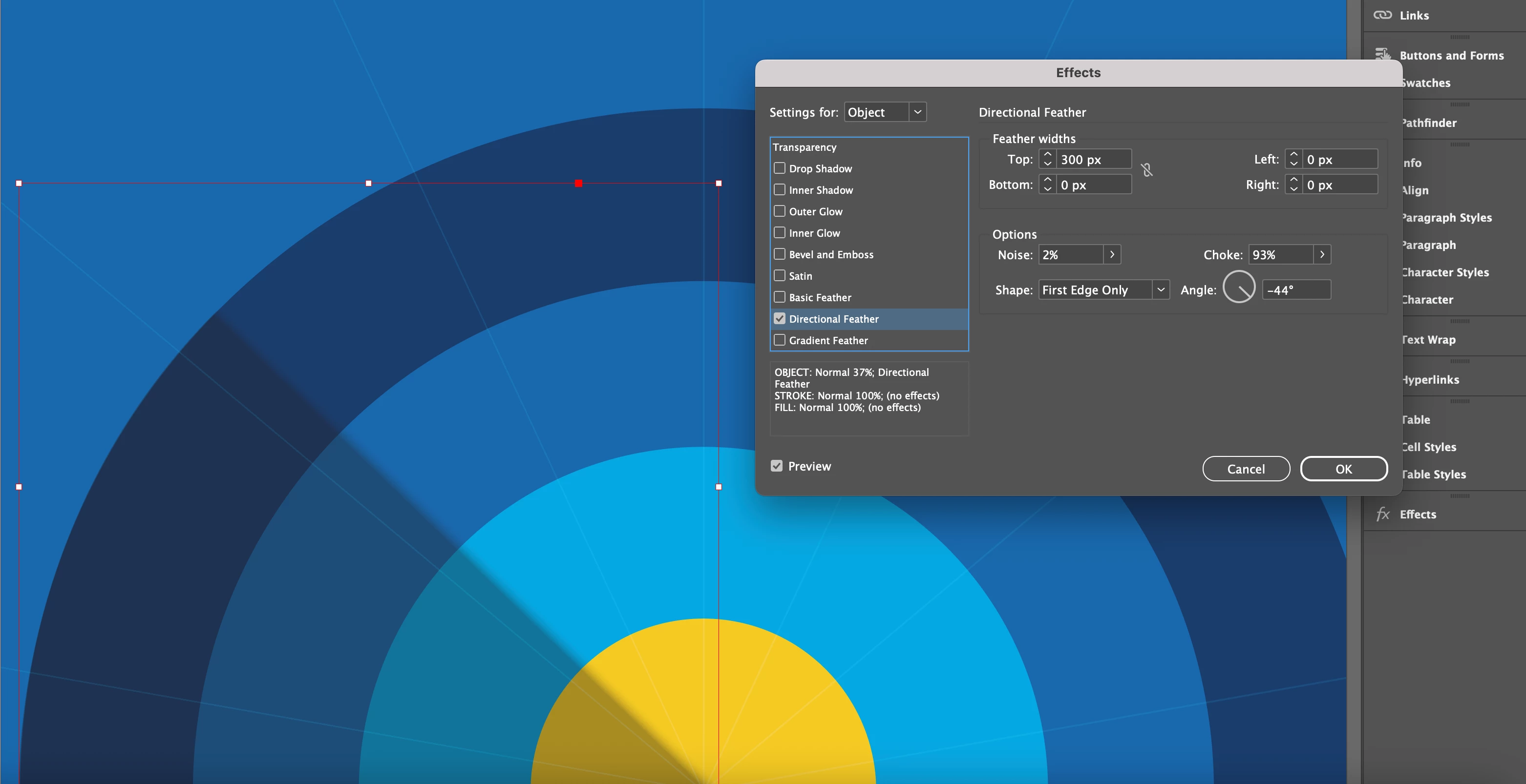Click the Effects fx panel icon
The image size is (1526, 784).
[1383, 514]
